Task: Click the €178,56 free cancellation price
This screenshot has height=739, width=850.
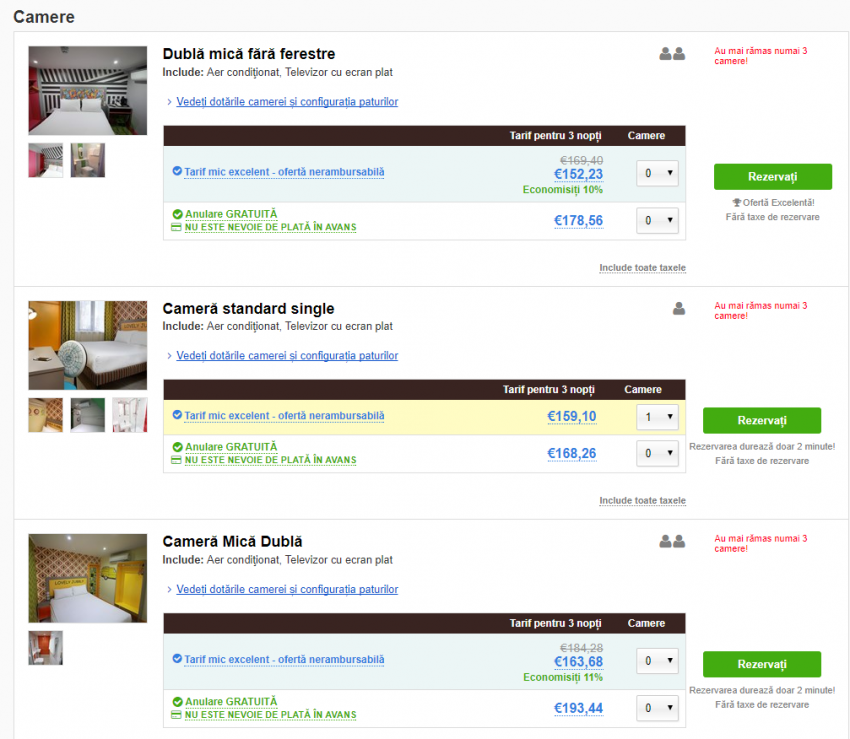Action: 578,221
